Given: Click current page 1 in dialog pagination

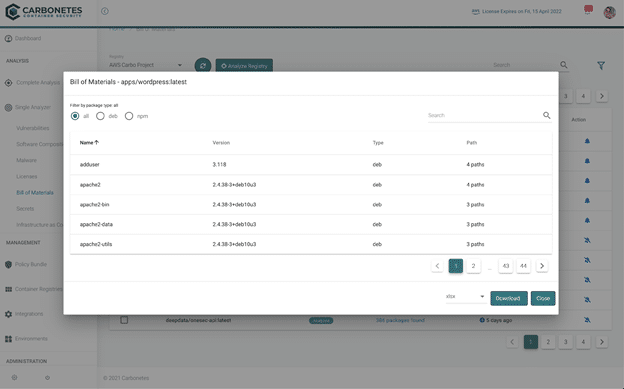Looking at the screenshot, I should (456, 266).
